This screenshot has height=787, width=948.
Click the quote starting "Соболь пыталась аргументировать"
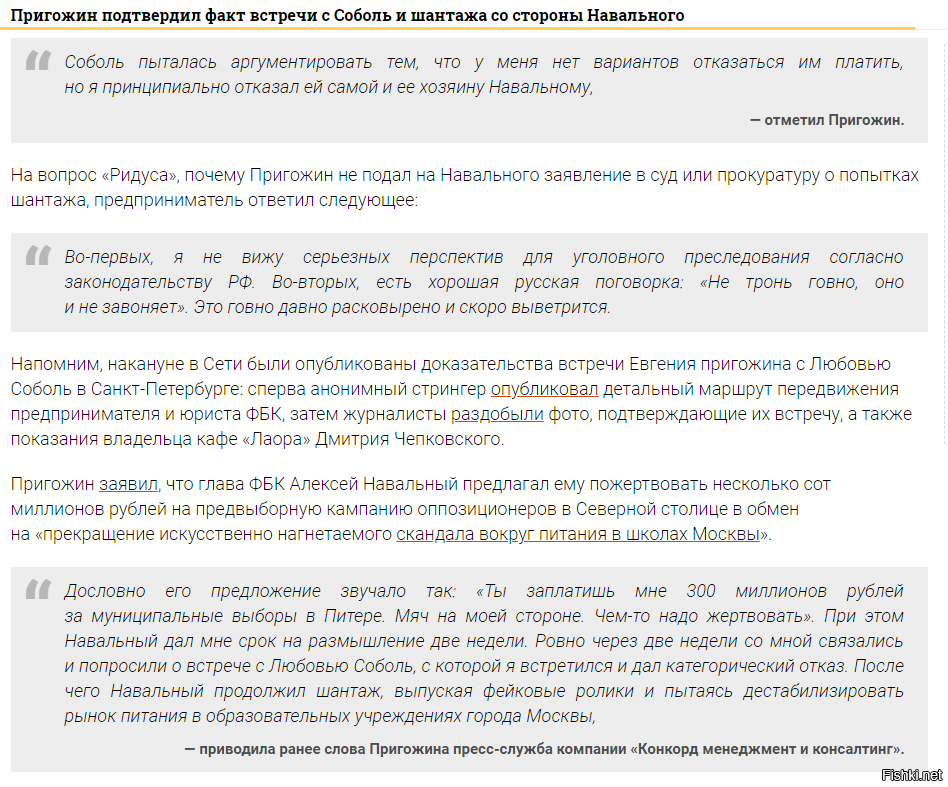coord(484,74)
